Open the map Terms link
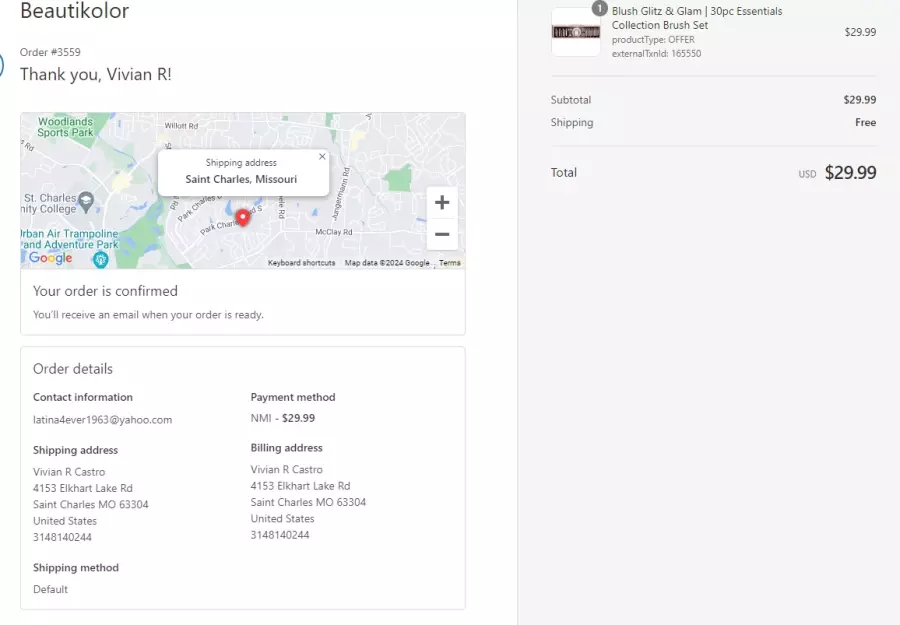 (x=450, y=263)
